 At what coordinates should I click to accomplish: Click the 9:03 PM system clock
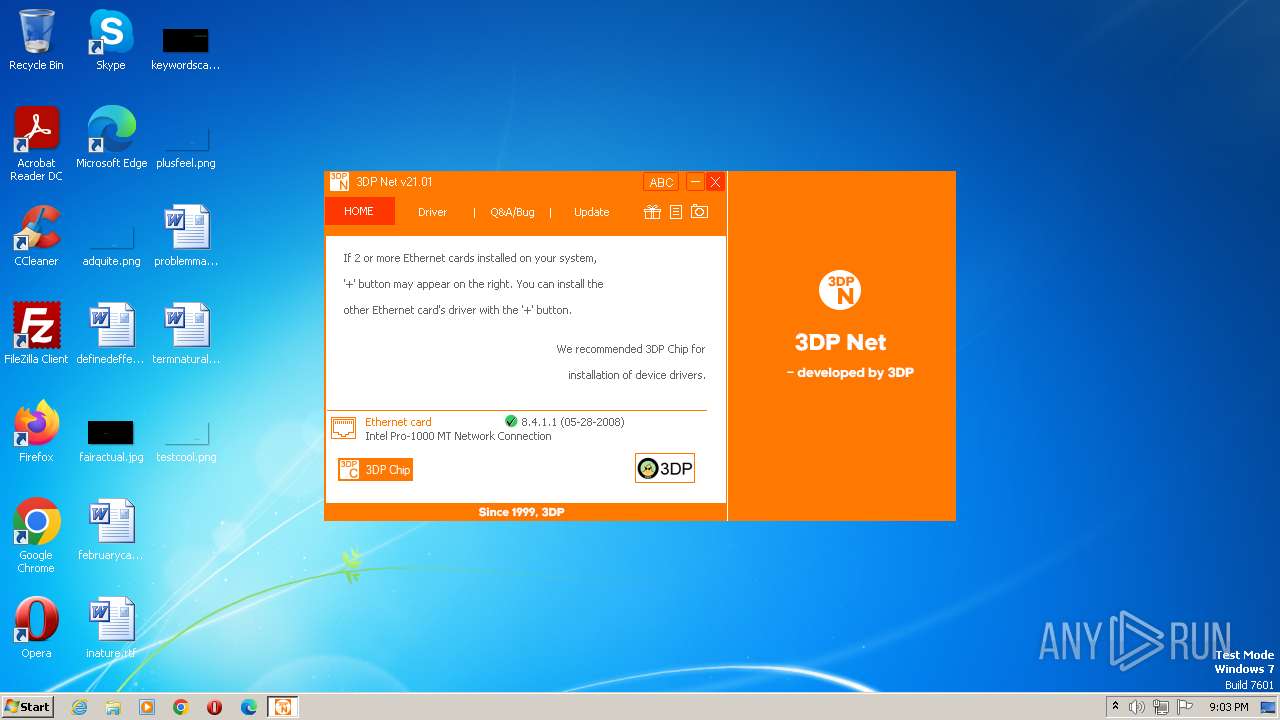point(1228,707)
